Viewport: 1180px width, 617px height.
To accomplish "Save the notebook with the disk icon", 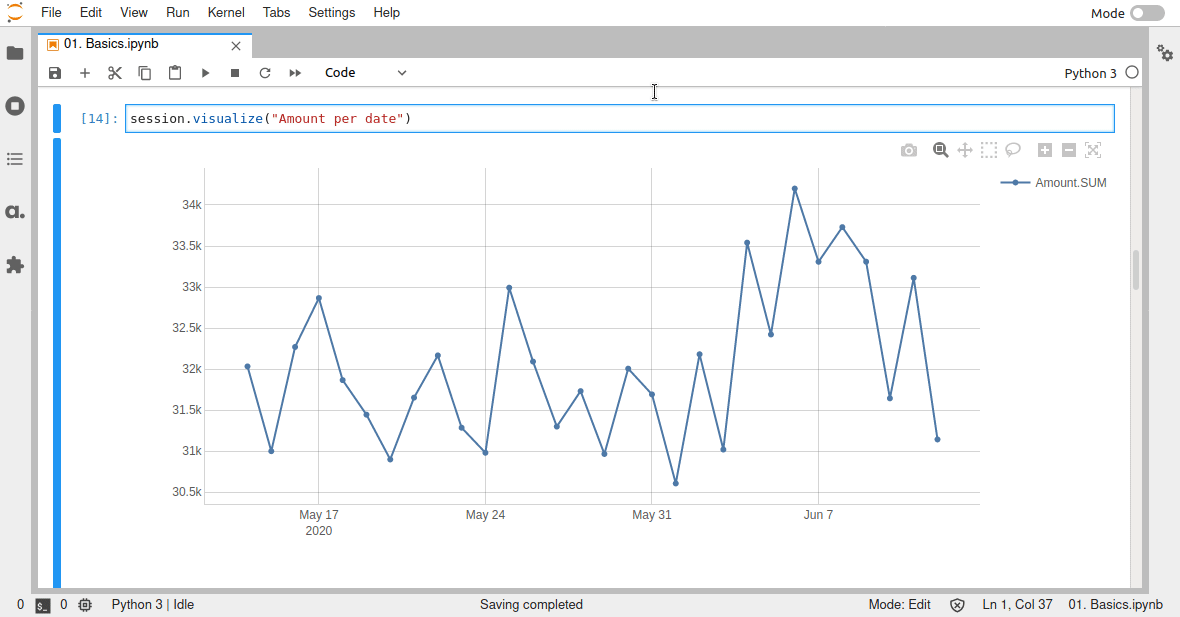I will pos(55,73).
